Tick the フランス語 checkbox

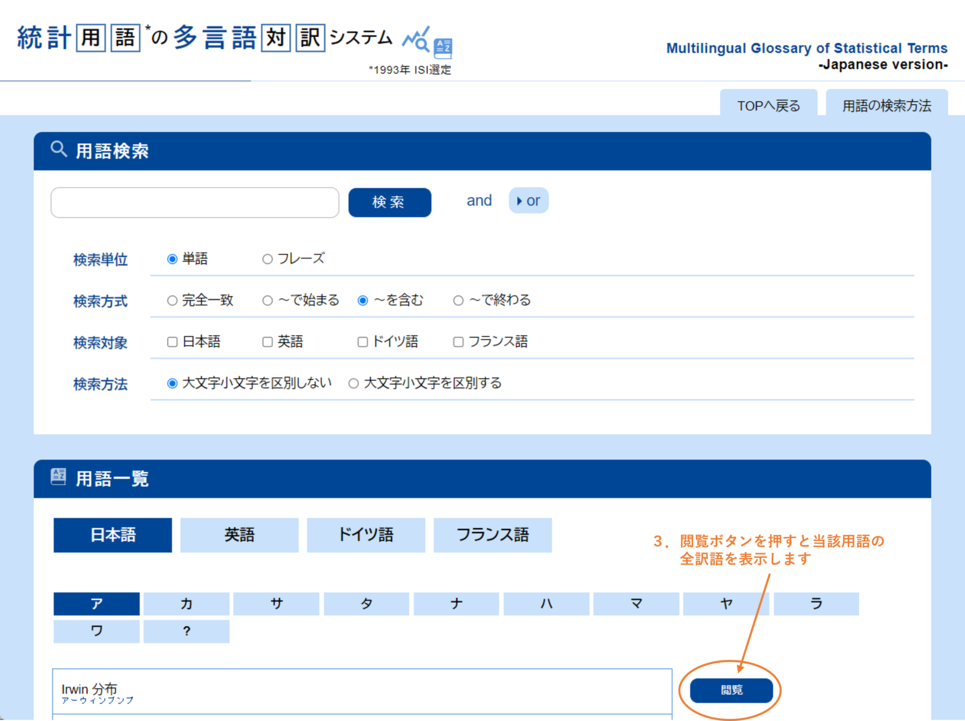pyautogui.click(x=458, y=342)
